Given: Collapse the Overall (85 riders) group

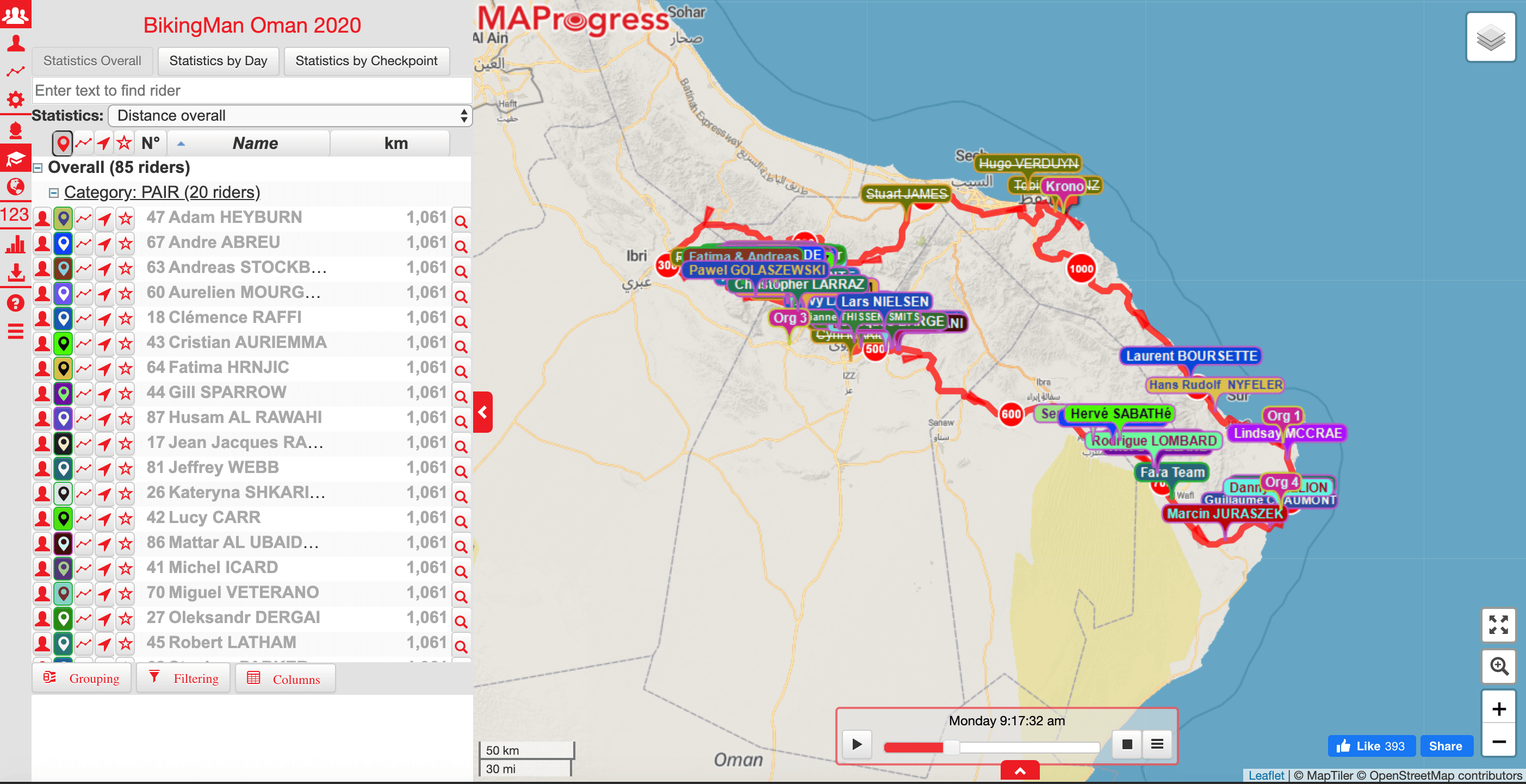Looking at the screenshot, I should (x=38, y=167).
